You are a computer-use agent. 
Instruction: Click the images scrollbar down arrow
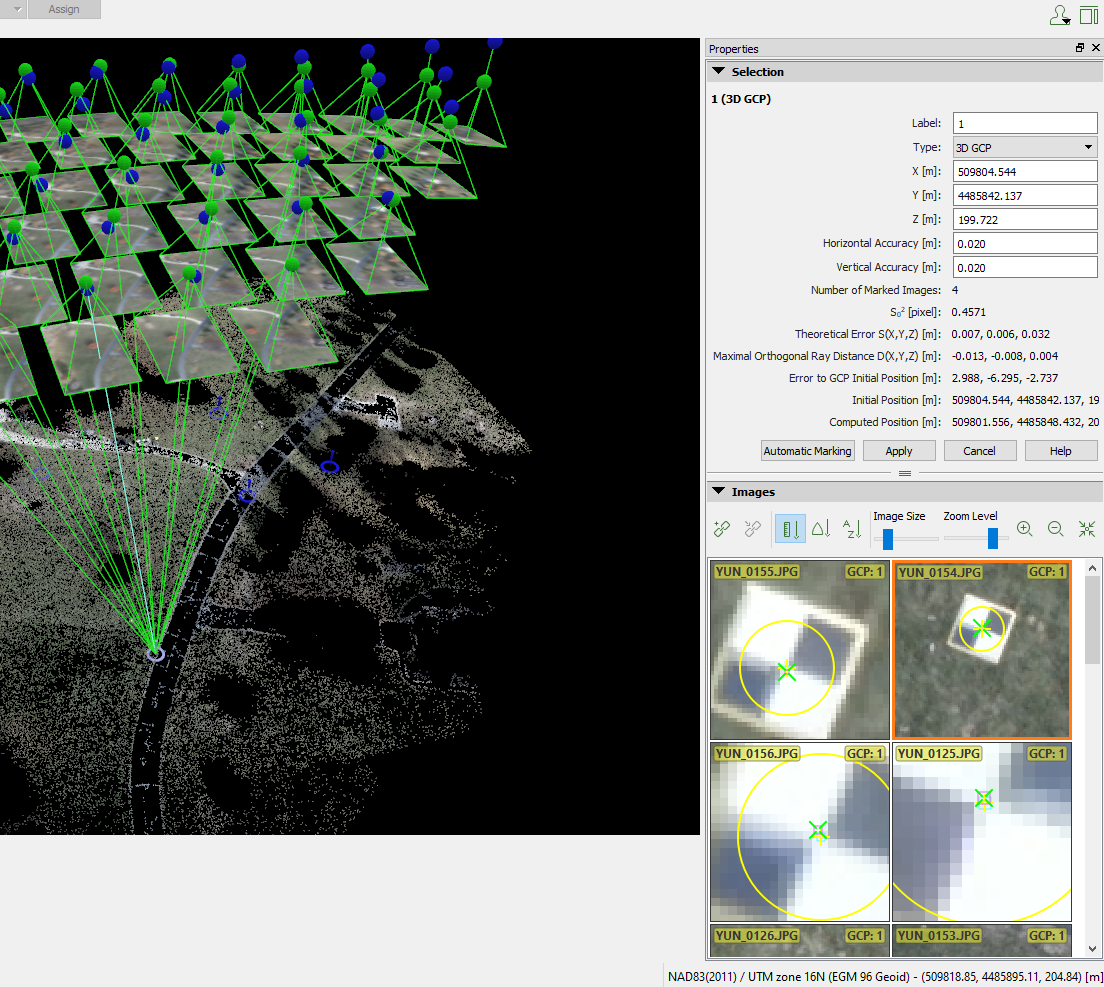tap(1092, 949)
